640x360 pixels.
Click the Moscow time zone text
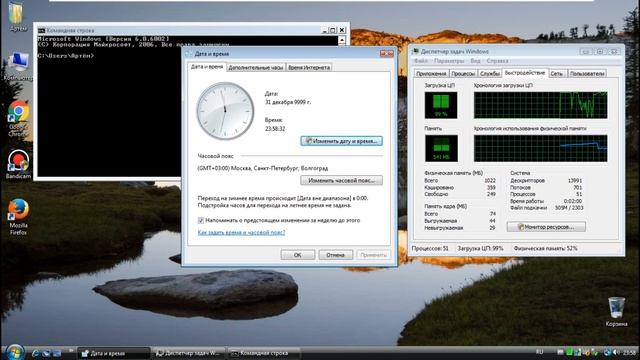pyautogui.click(x=263, y=168)
